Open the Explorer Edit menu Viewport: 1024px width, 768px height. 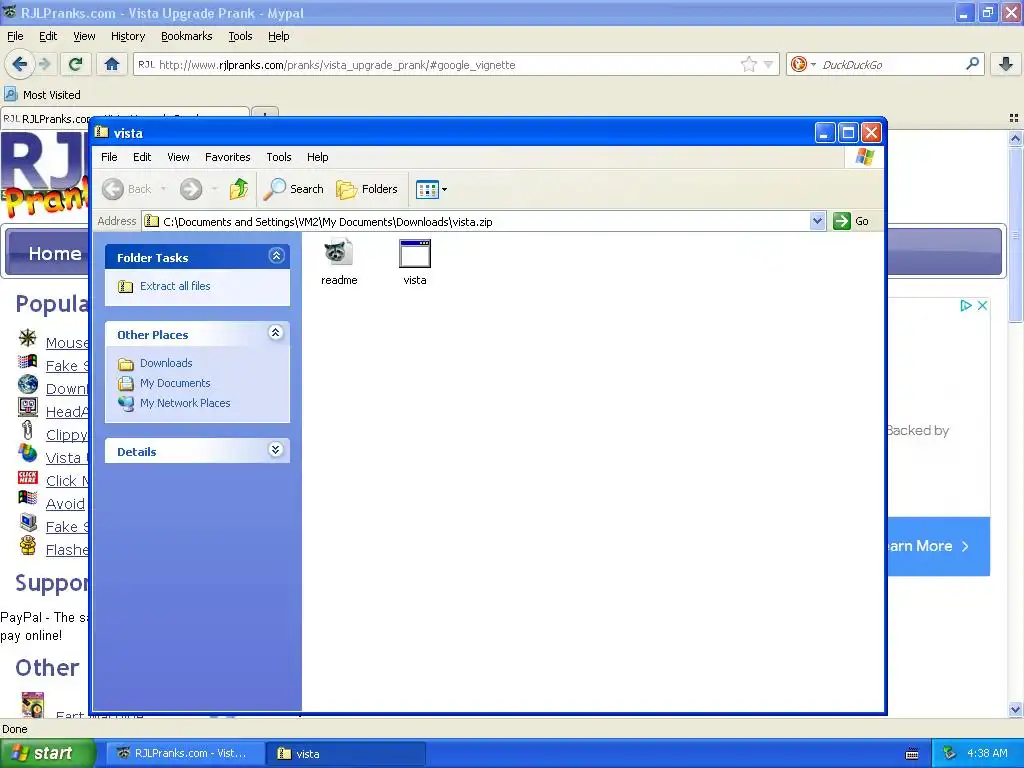142,157
